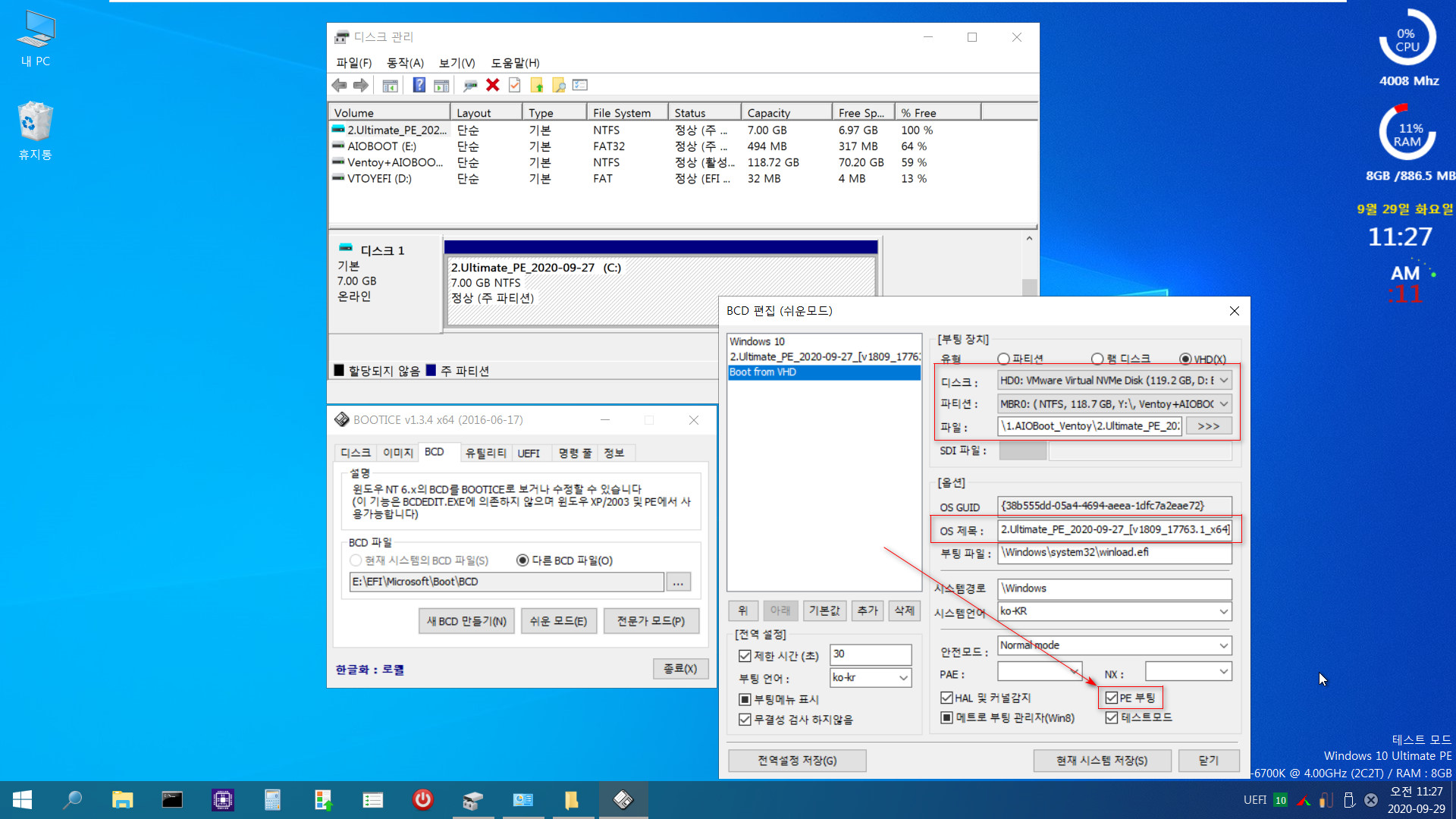This screenshot has height=819, width=1456.
Task: Click the Easy Mode(E) button in BOOTICE
Action: (558, 621)
